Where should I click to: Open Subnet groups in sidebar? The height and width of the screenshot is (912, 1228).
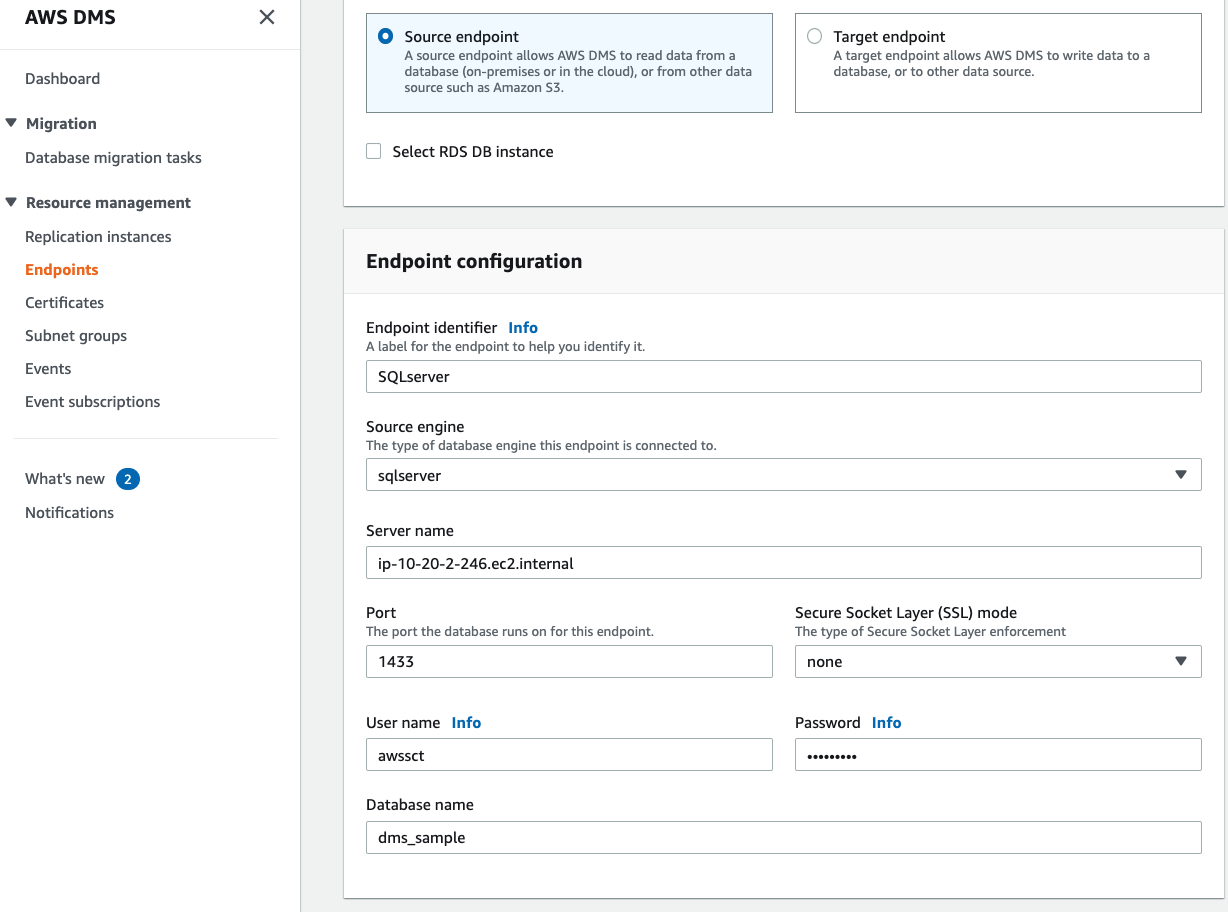coord(76,335)
